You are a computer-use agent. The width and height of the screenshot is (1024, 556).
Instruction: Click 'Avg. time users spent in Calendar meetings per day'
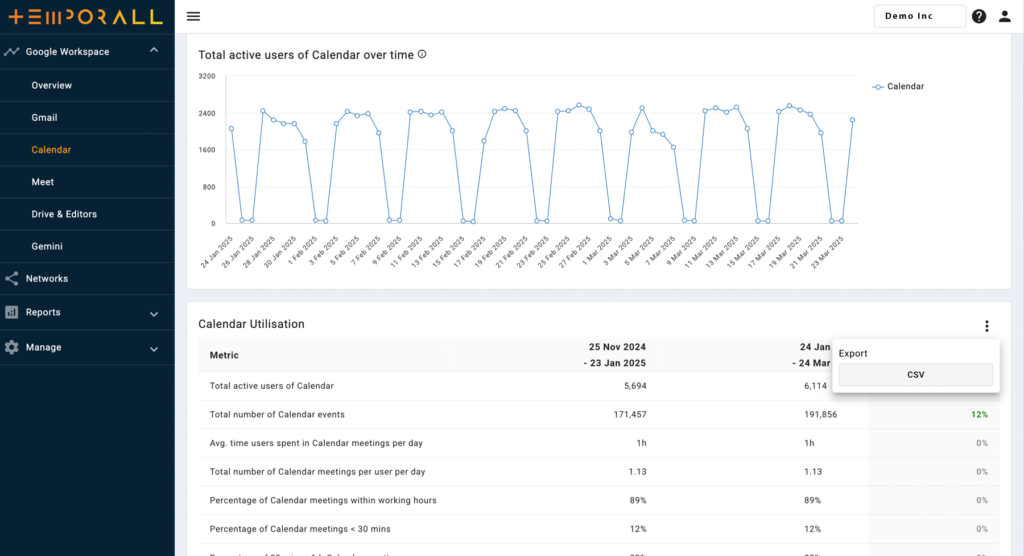pyautogui.click(x=316, y=443)
